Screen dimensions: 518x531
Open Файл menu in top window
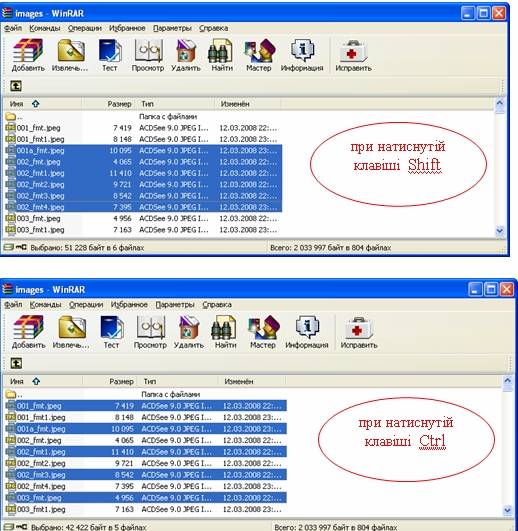point(13,28)
